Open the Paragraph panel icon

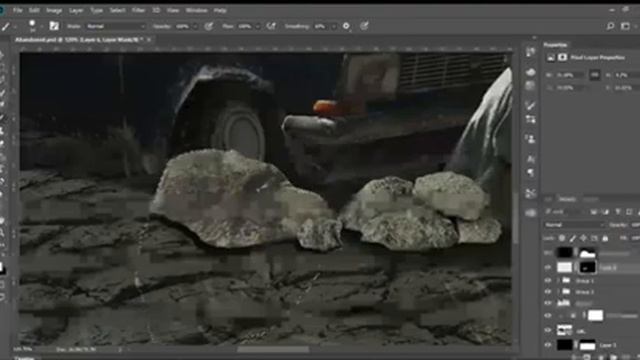[530, 172]
